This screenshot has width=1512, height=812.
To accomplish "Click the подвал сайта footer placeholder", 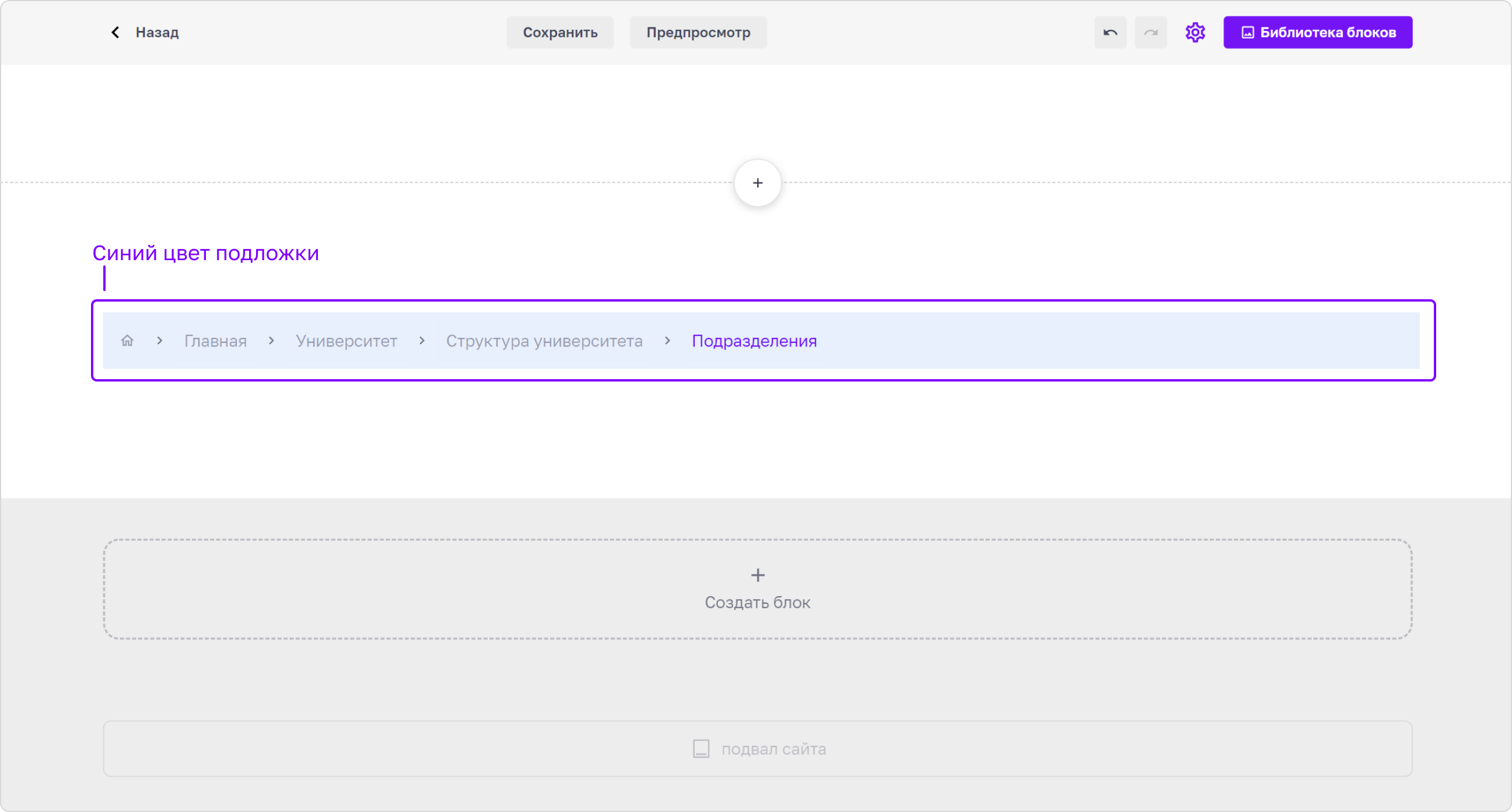I will (x=758, y=748).
